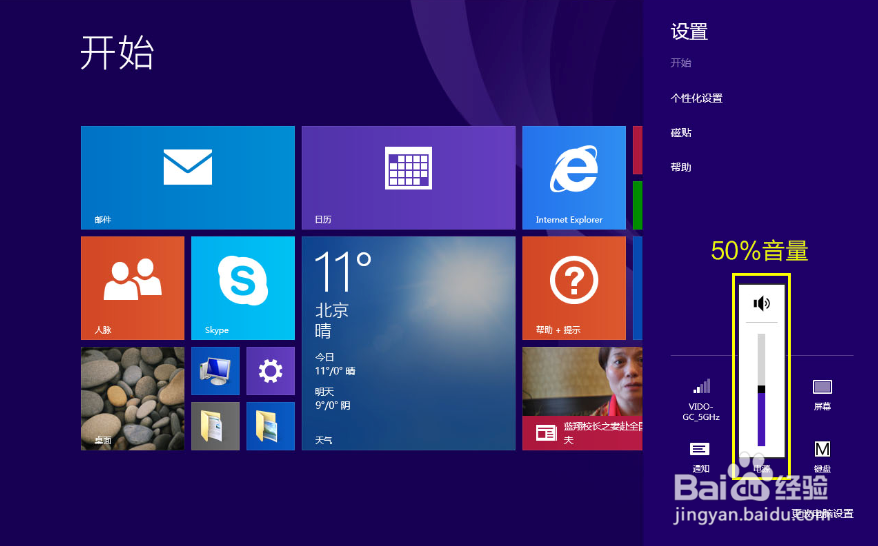
Task: Launch the Skype tile
Action: [x=242, y=288]
